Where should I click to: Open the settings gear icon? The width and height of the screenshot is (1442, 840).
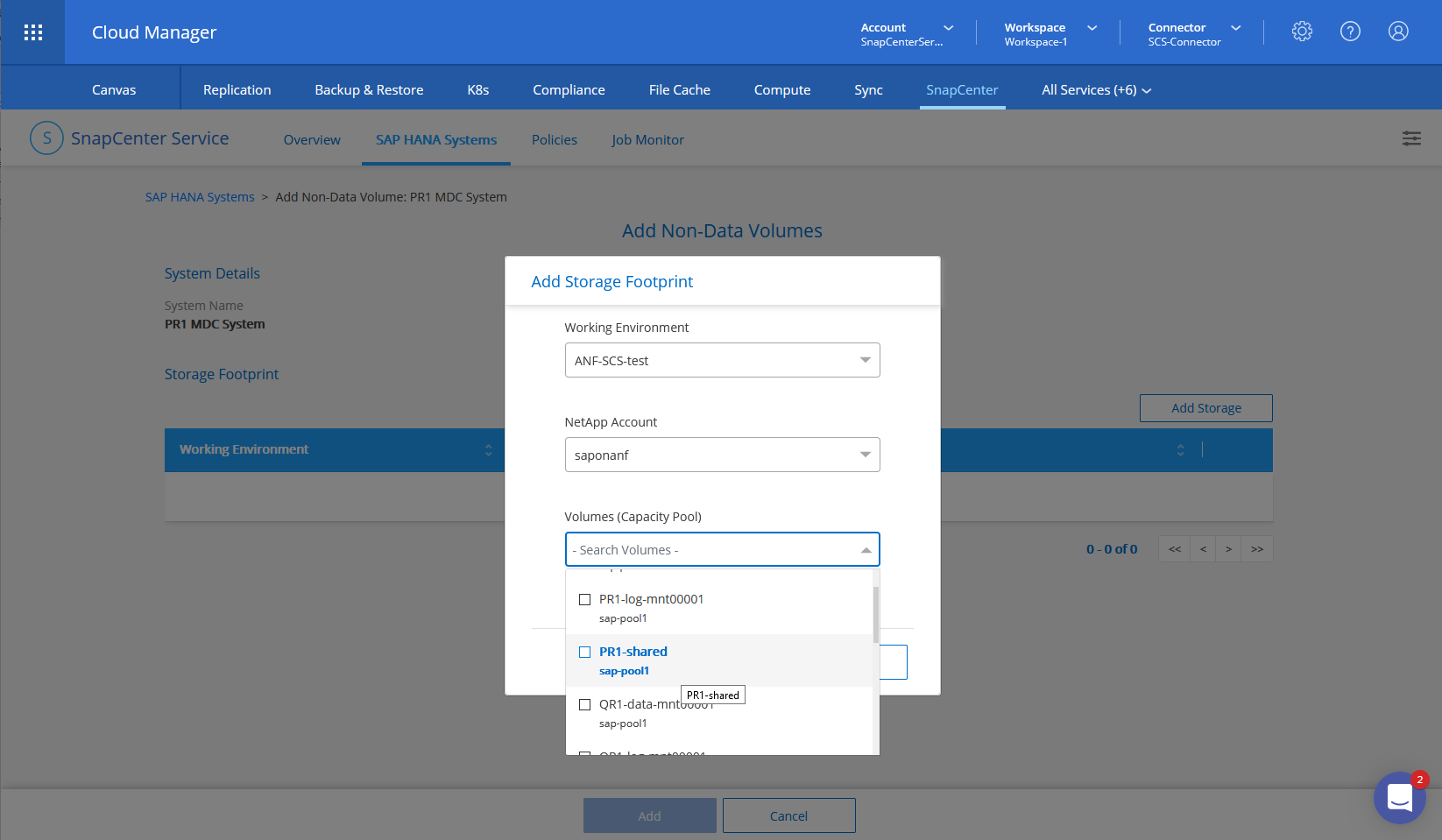coord(1302,32)
